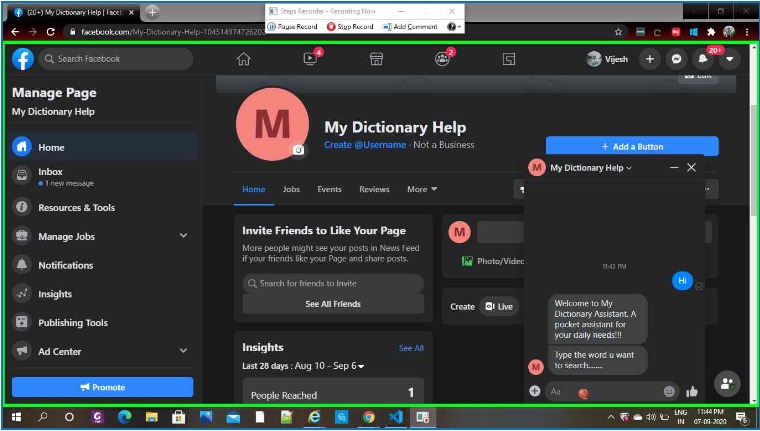Open the Gaming icon in top bar

508,59
